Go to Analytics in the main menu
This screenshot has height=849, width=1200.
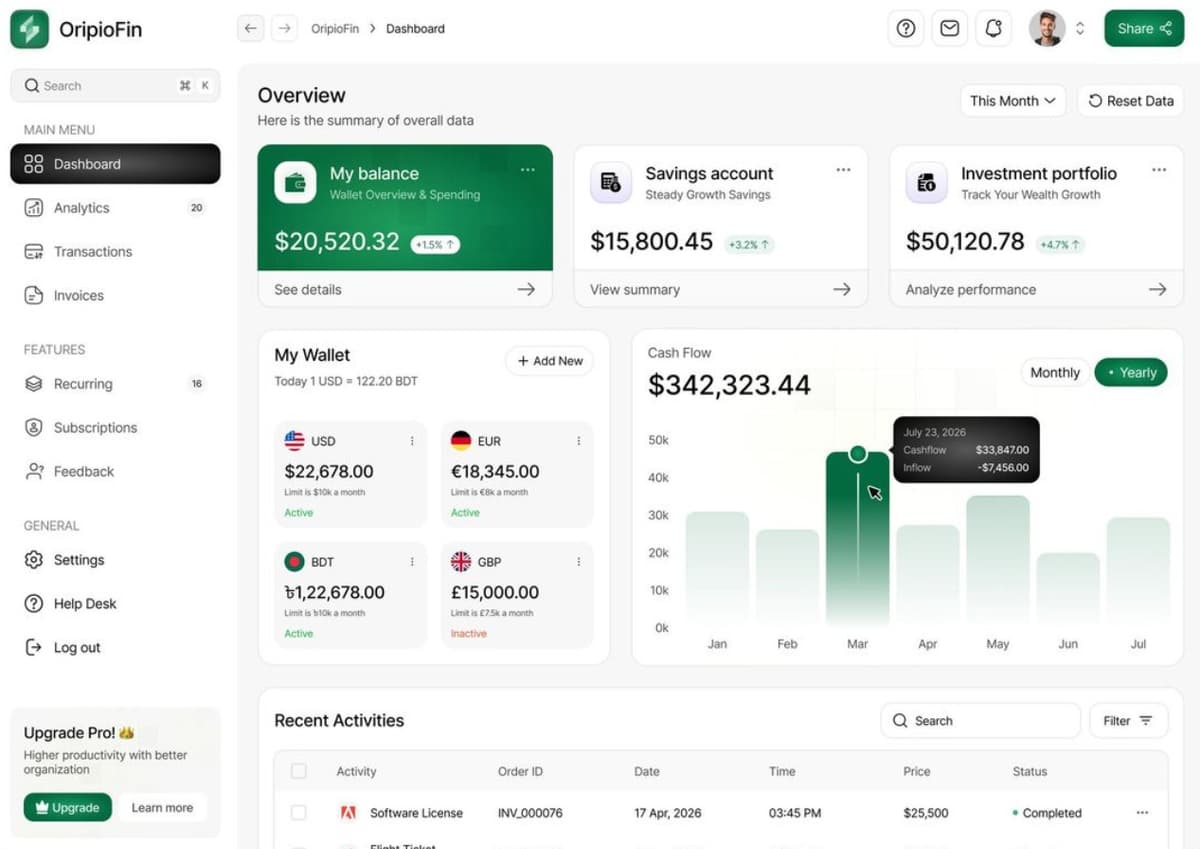(82, 208)
